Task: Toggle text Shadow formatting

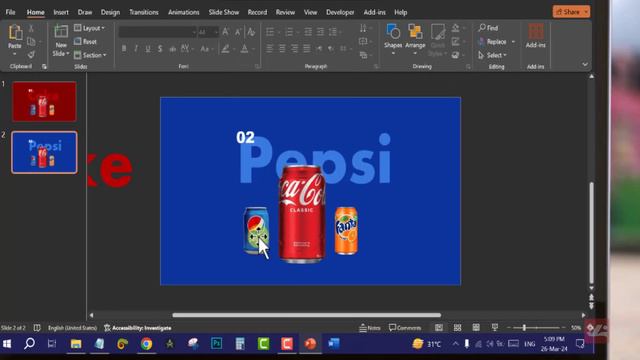Action: click(160, 49)
